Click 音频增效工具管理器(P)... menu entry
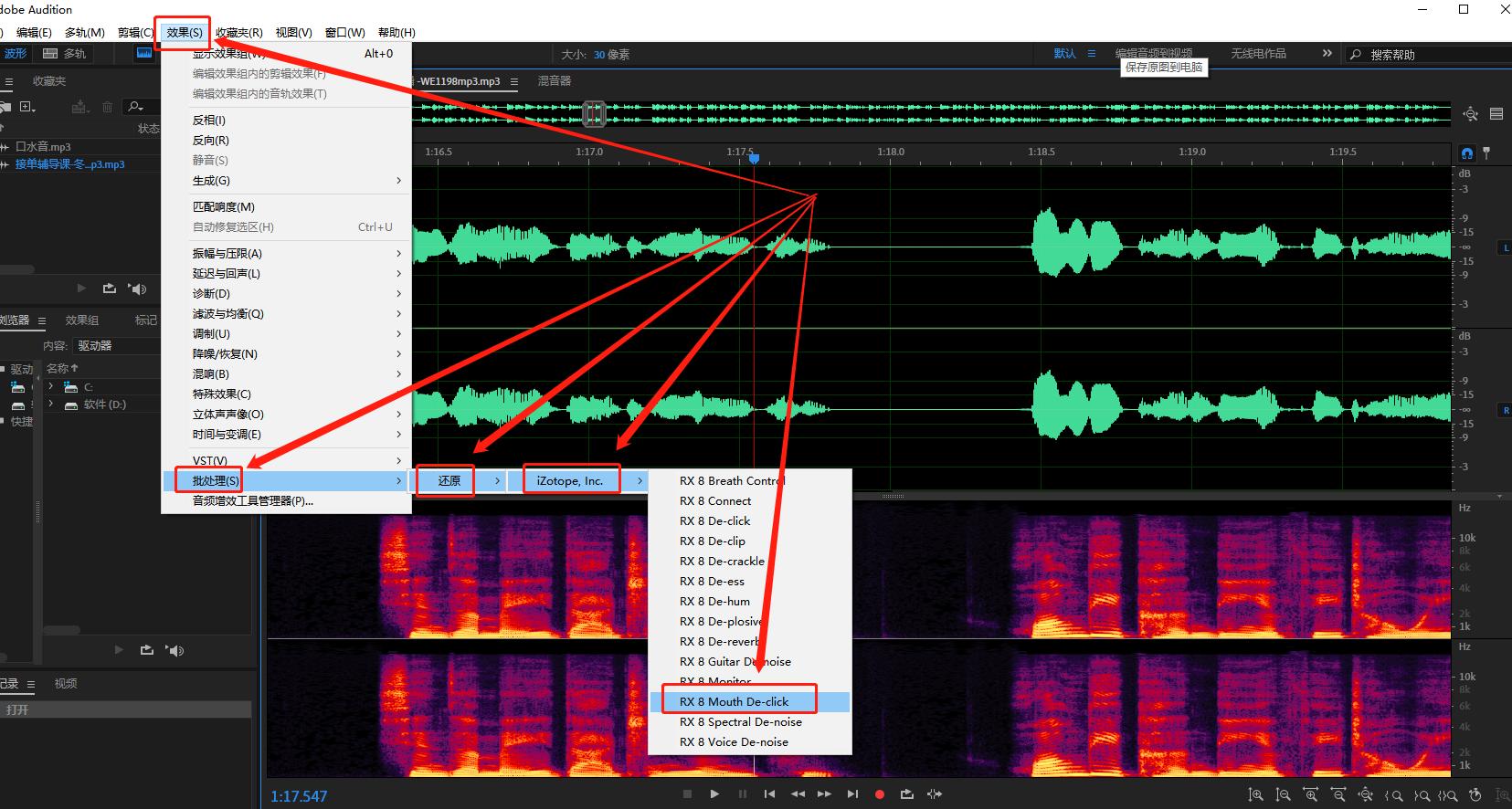Image resolution: width=1512 pixels, height=809 pixels. pos(252,500)
